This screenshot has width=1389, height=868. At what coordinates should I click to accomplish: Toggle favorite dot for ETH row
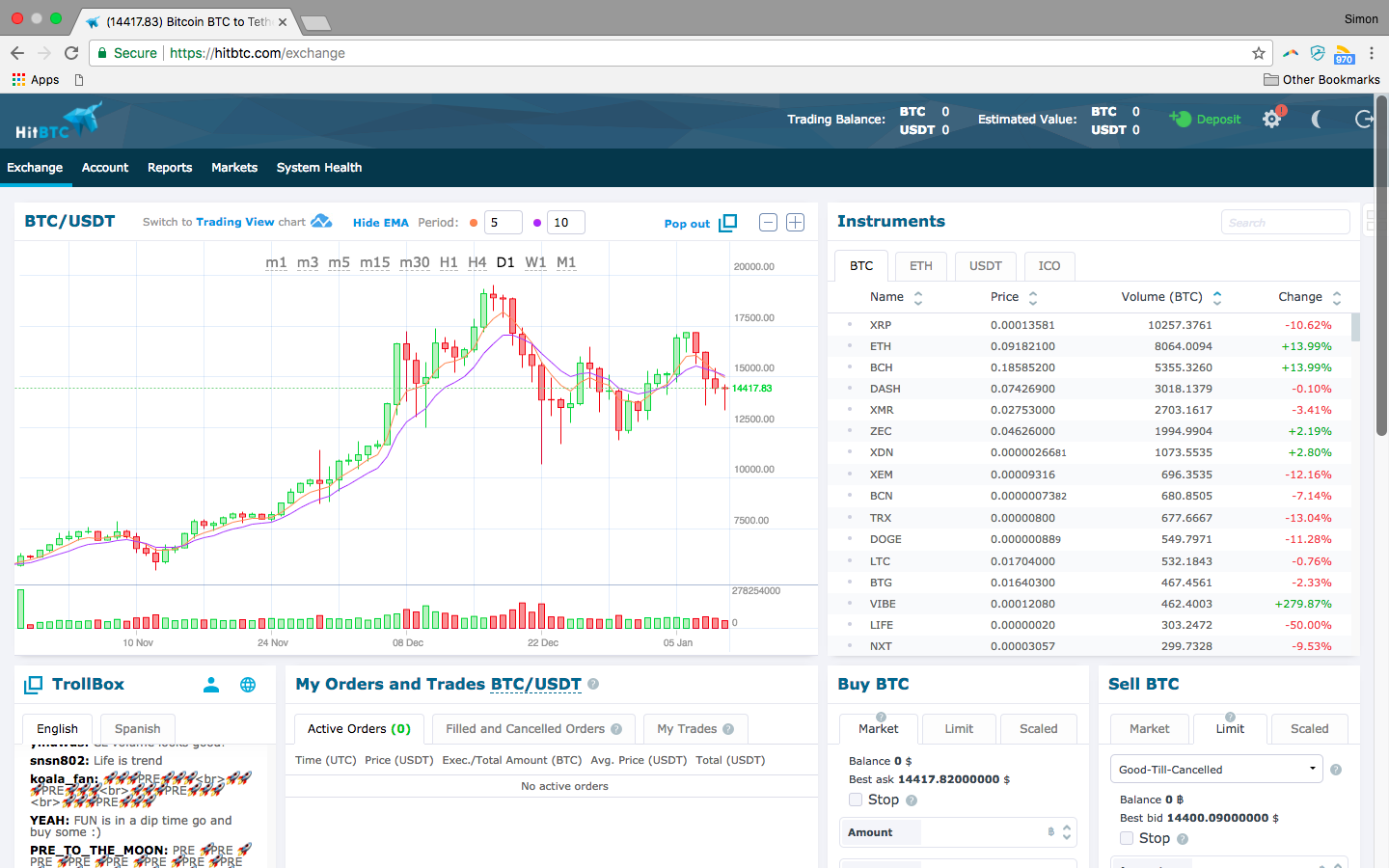click(850, 346)
